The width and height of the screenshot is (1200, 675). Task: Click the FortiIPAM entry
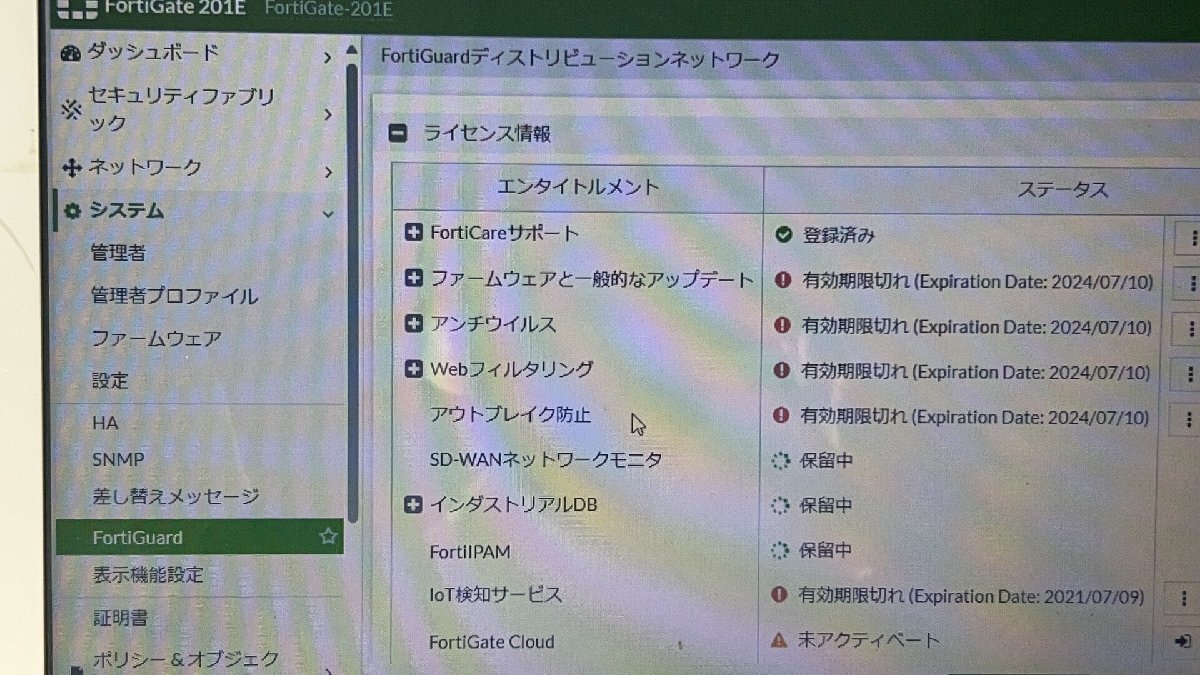point(470,551)
